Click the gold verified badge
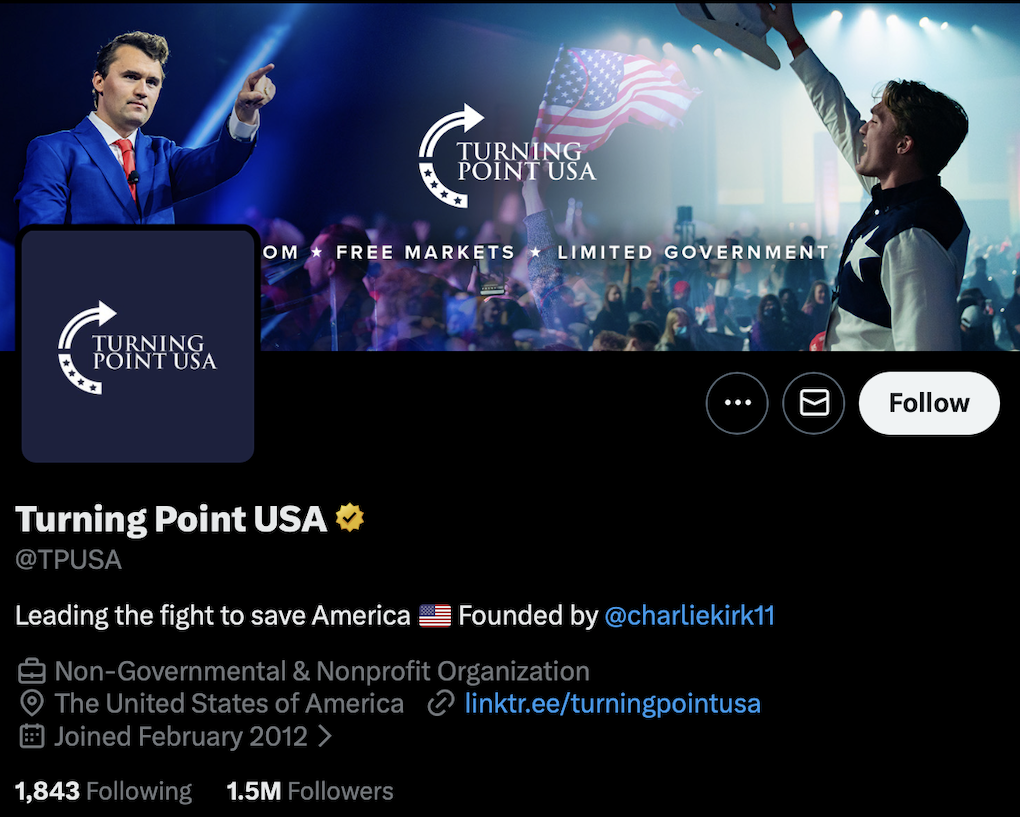The image size is (1020, 817). [x=349, y=518]
